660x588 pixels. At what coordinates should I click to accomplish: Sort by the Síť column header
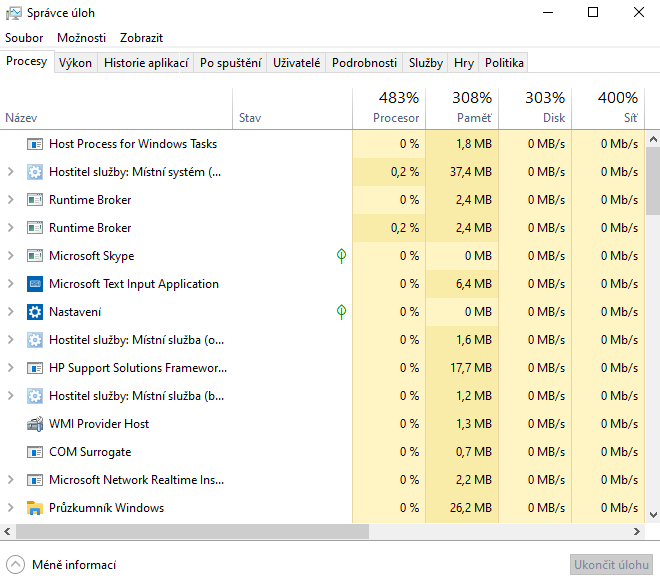[608, 109]
